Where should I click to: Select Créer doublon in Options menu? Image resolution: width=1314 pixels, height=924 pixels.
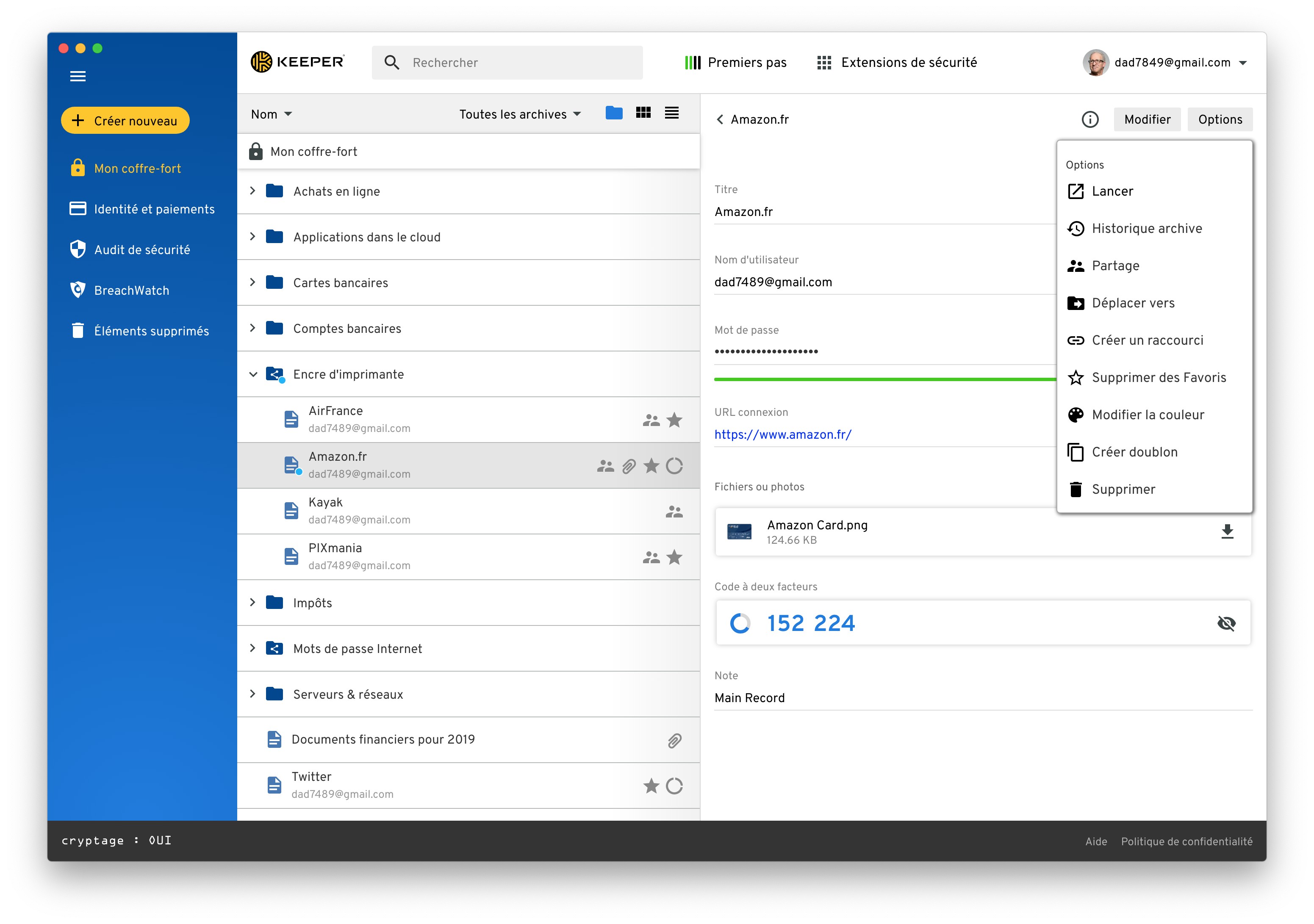(1134, 452)
